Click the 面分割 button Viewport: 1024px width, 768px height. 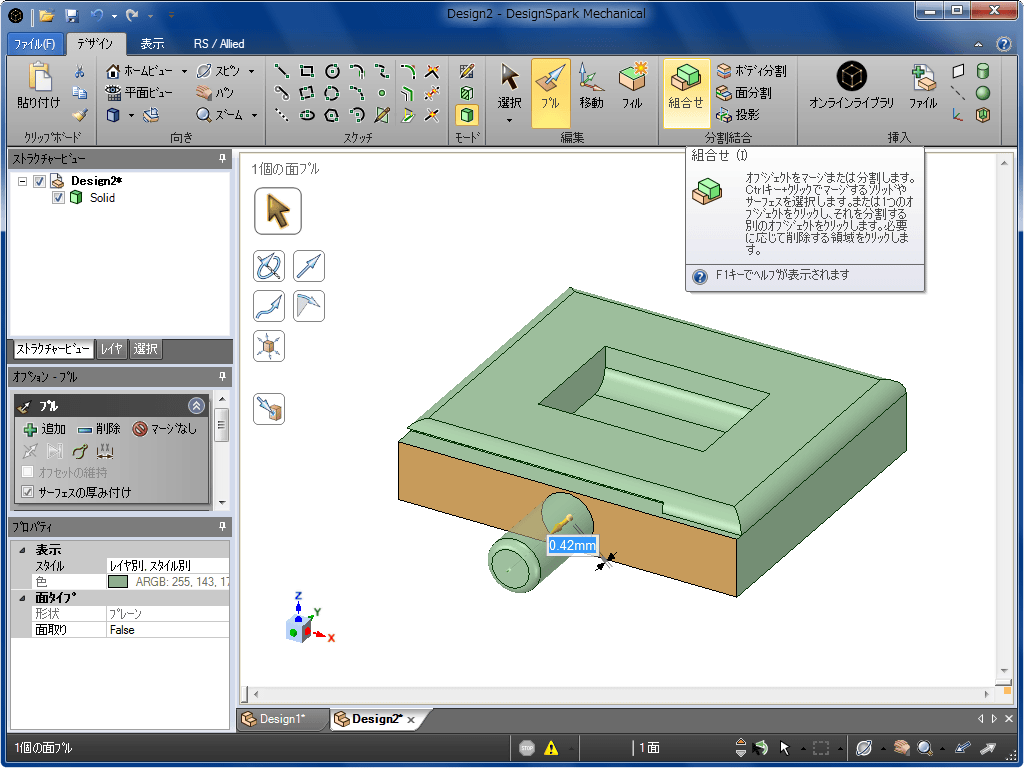(744, 93)
